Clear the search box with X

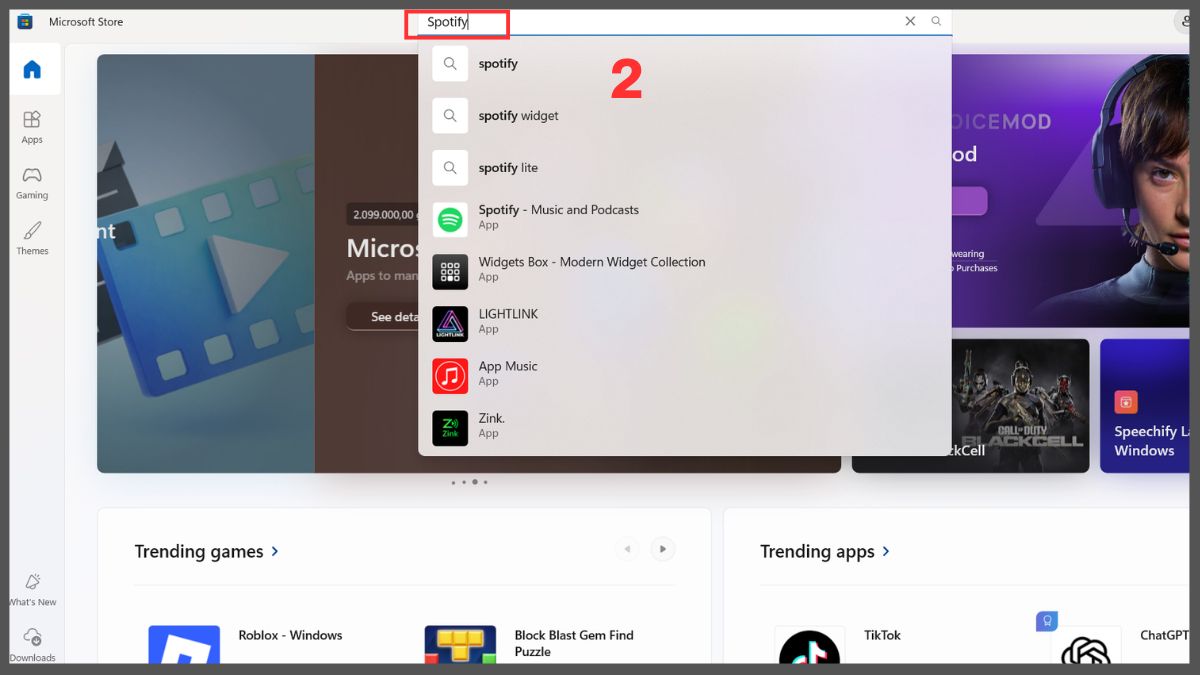[x=910, y=21]
